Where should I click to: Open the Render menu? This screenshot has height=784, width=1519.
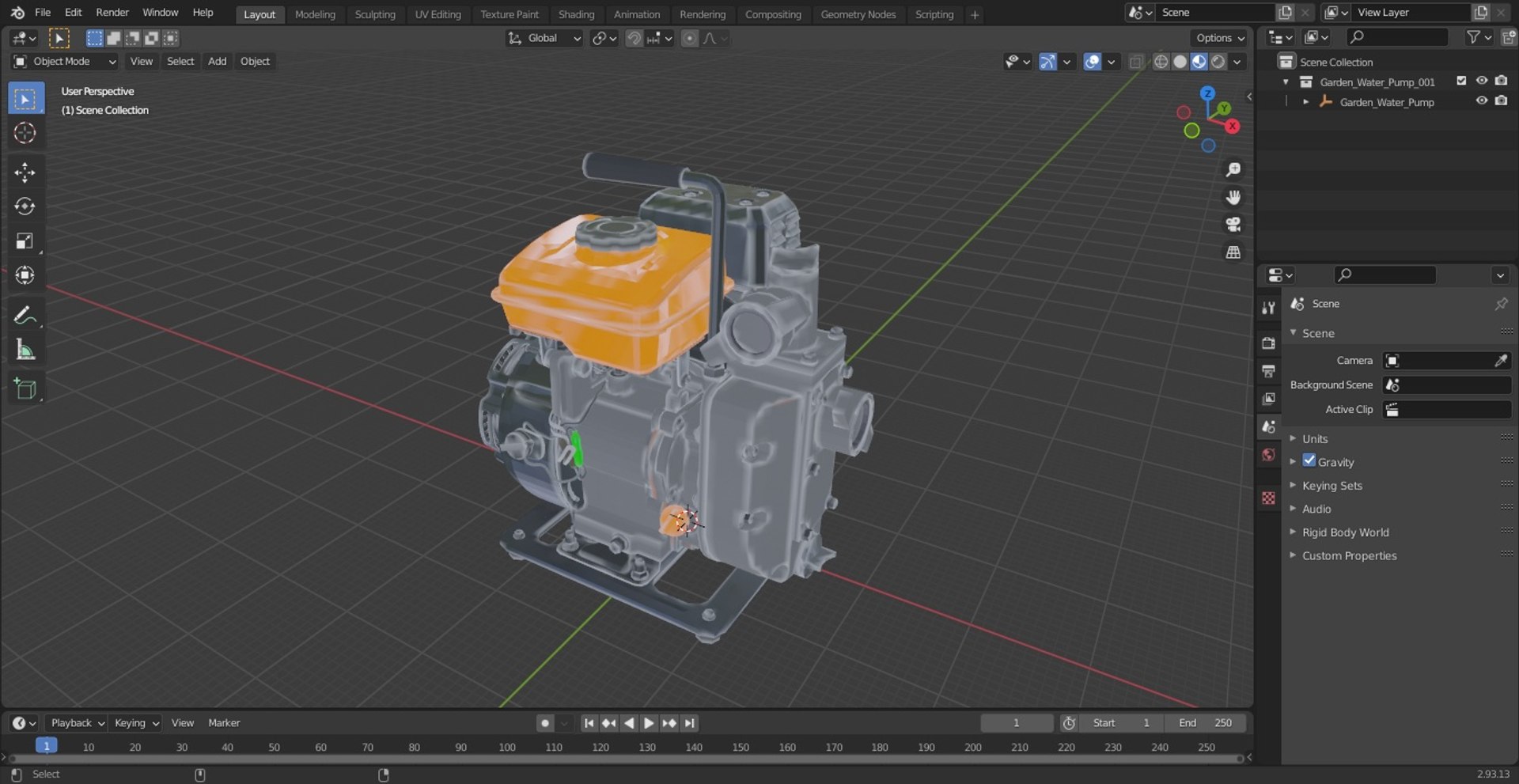point(112,13)
